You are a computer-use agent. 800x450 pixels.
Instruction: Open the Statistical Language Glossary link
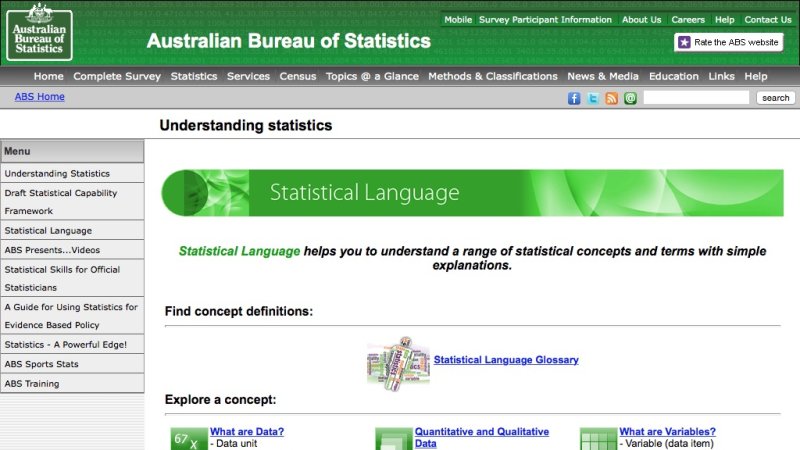coord(506,360)
